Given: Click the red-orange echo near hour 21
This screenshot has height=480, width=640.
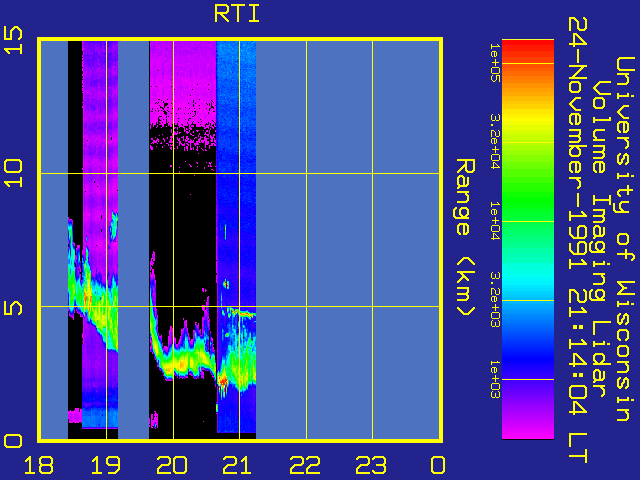Looking at the screenshot, I should pos(223,380).
